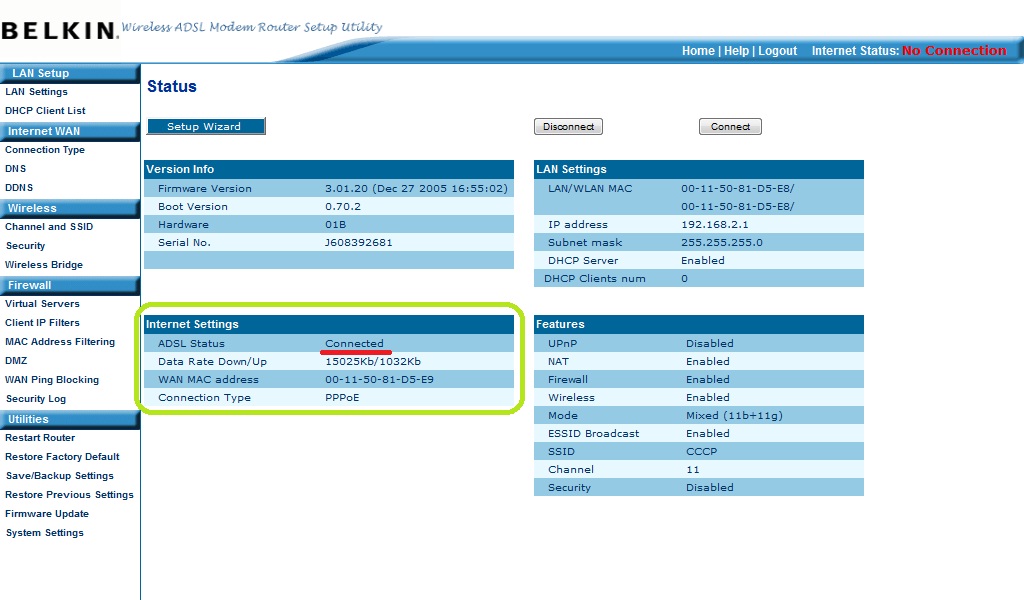
Task: Click the Utilities section header
Action: [x=29, y=419]
